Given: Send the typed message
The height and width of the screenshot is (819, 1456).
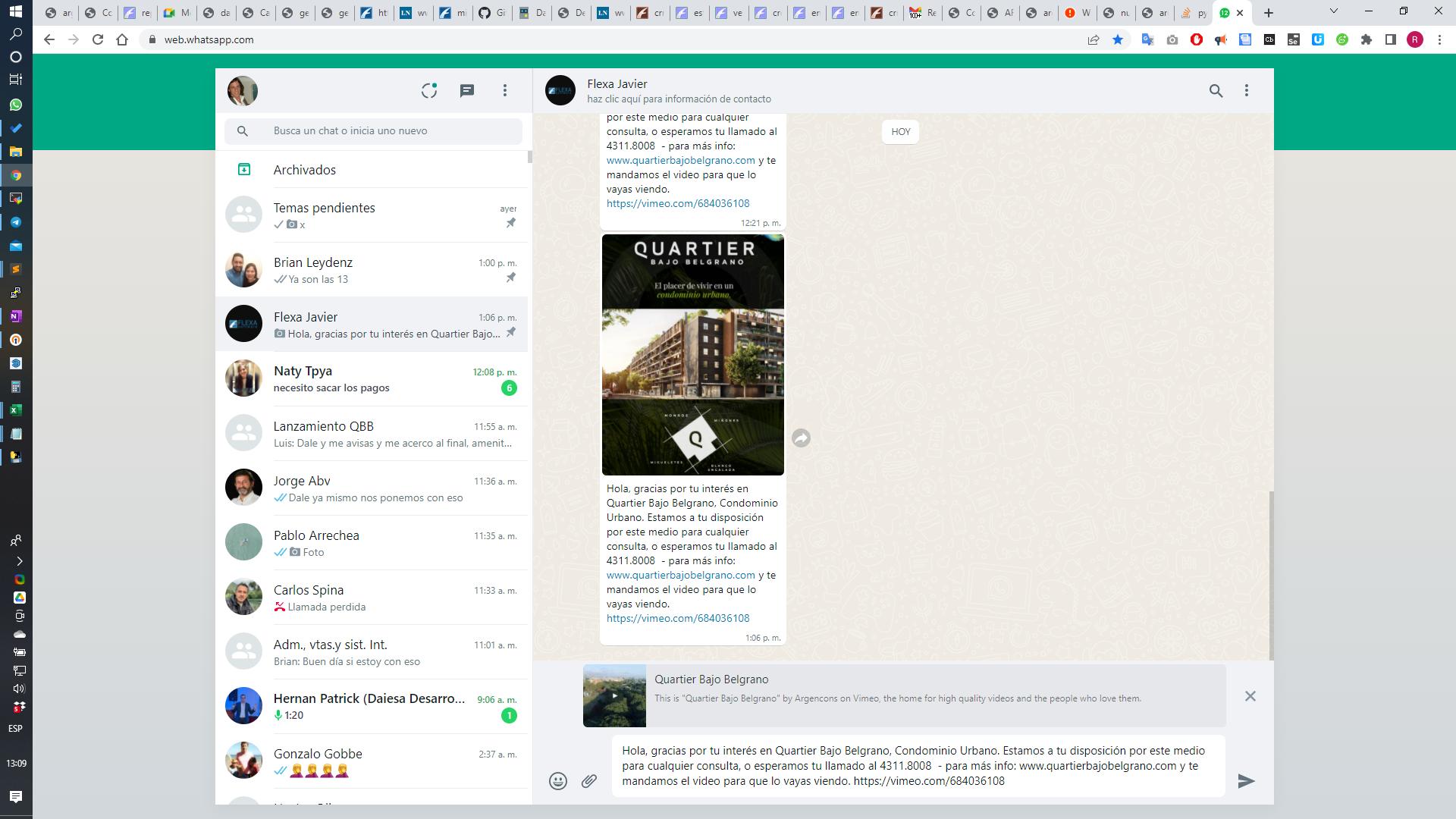Looking at the screenshot, I should tap(1246, 781).
